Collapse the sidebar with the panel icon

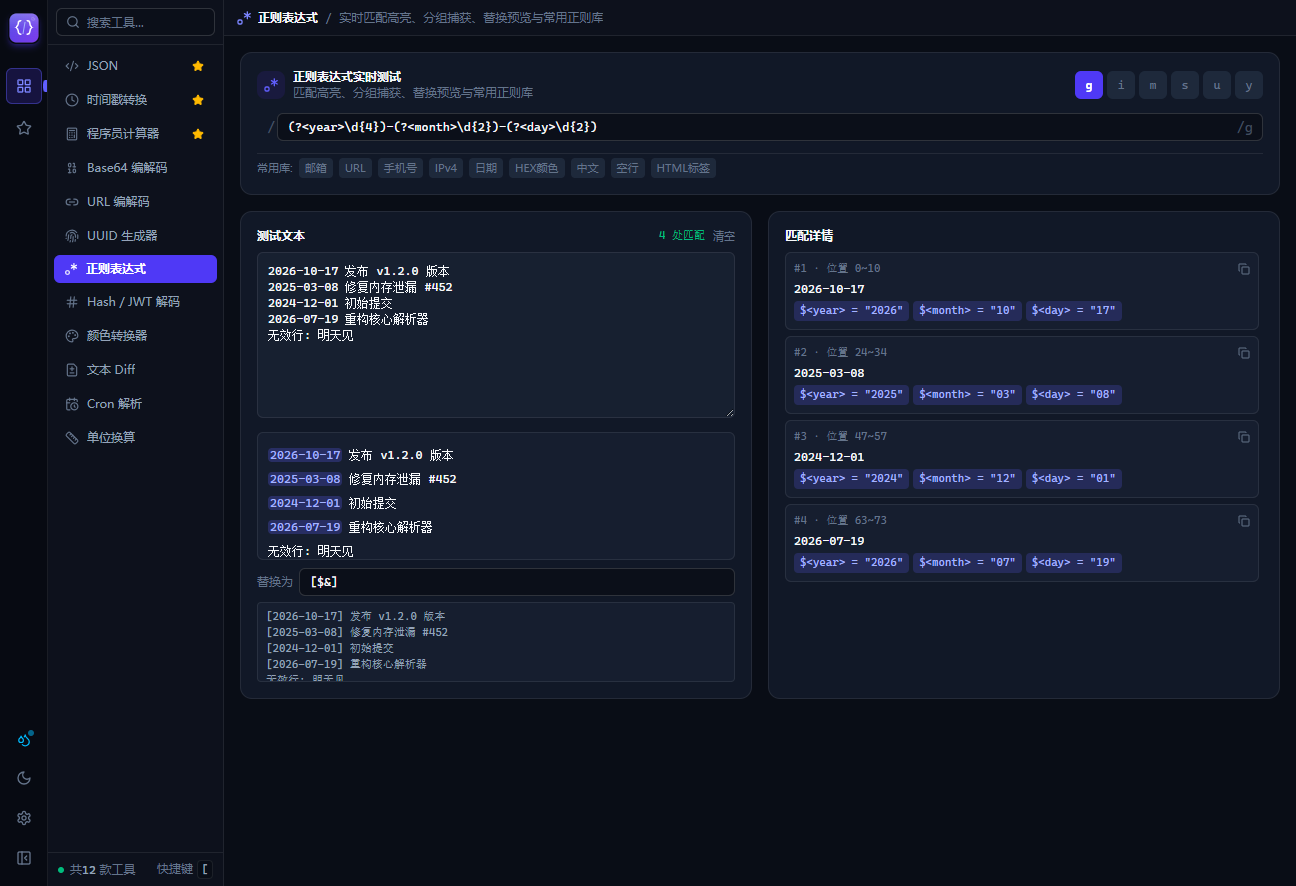pos(24,858)
